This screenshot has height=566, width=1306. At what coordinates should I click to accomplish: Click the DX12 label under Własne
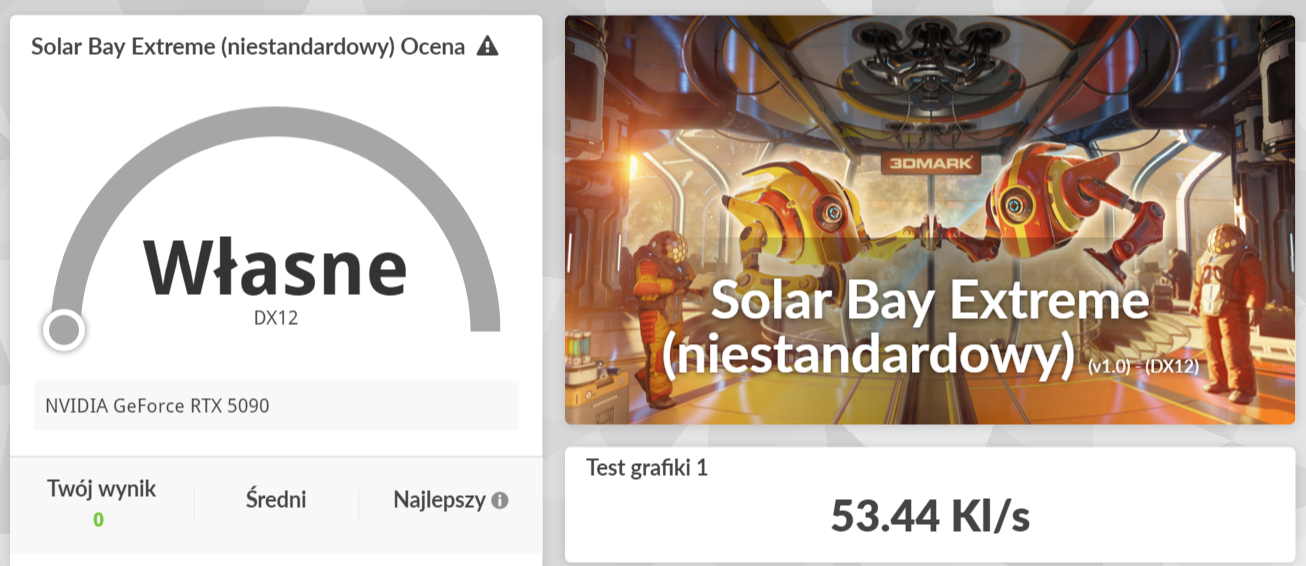[x=275, y=319]
